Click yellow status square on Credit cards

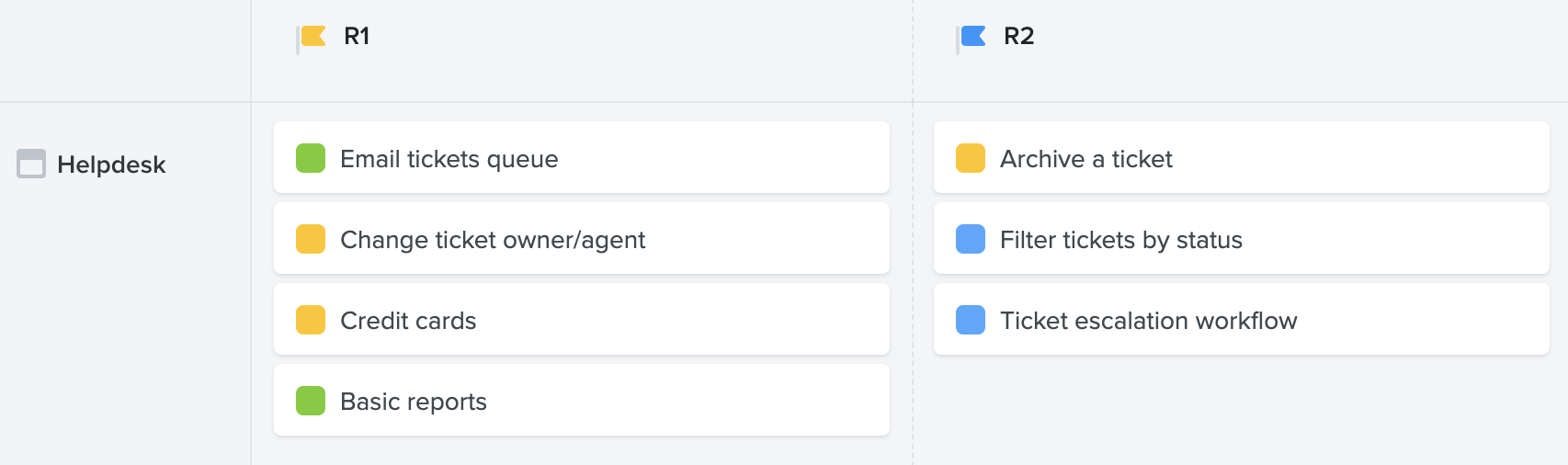coord(311,320)
